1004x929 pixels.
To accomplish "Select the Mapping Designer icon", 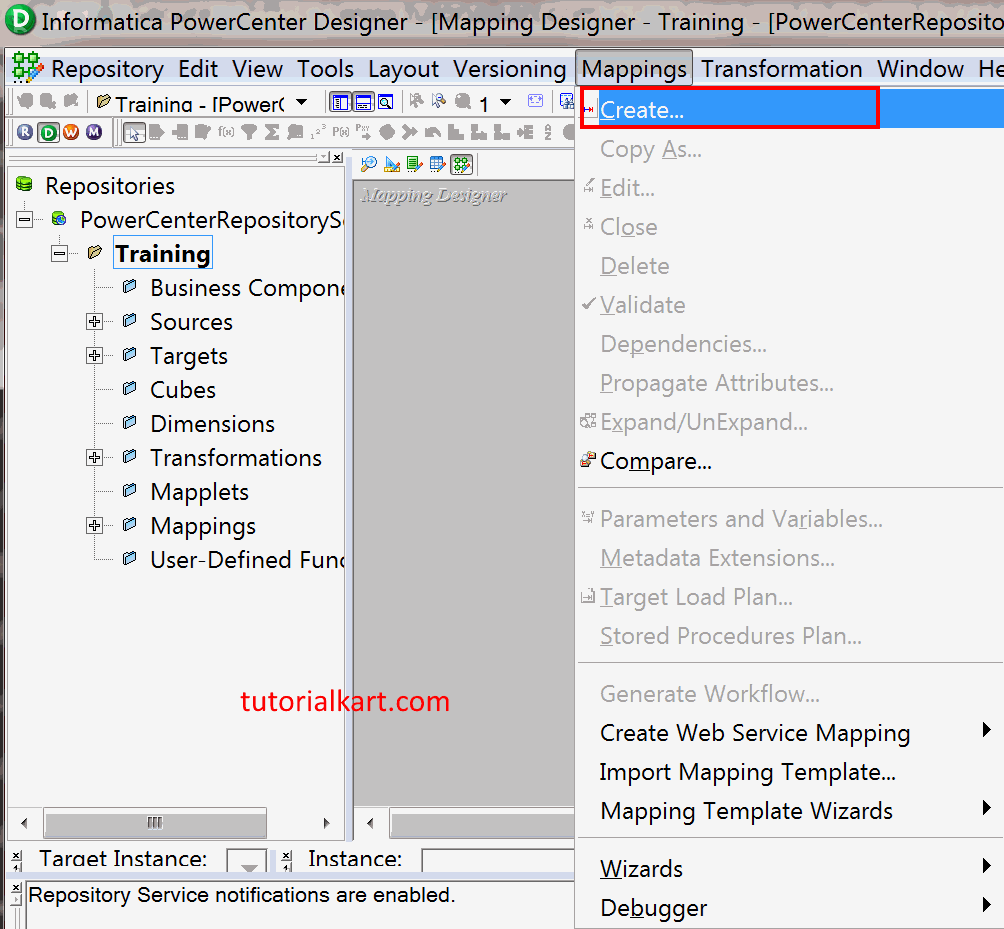I will (460, 163).
